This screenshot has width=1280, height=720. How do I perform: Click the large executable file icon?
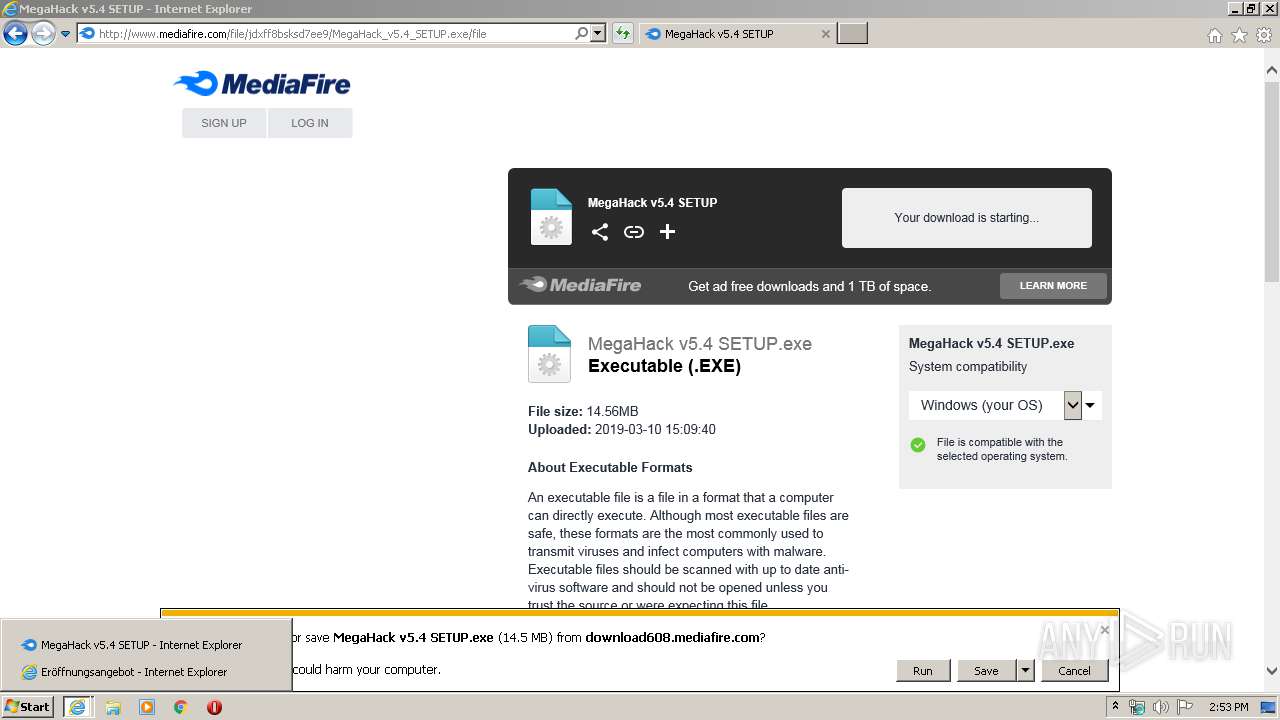(549, 354)
